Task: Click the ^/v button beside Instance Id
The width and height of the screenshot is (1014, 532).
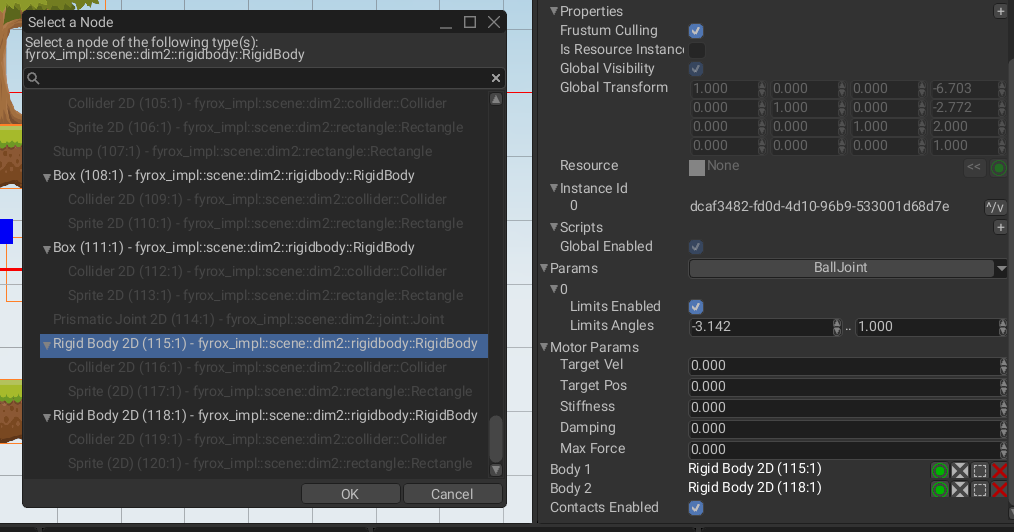Action: (x=995, y=207)
